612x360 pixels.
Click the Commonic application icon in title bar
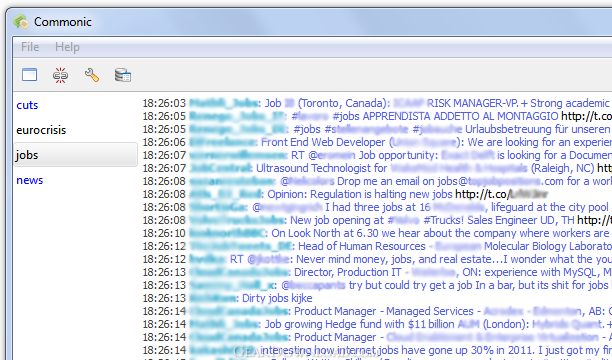(21, 22)
